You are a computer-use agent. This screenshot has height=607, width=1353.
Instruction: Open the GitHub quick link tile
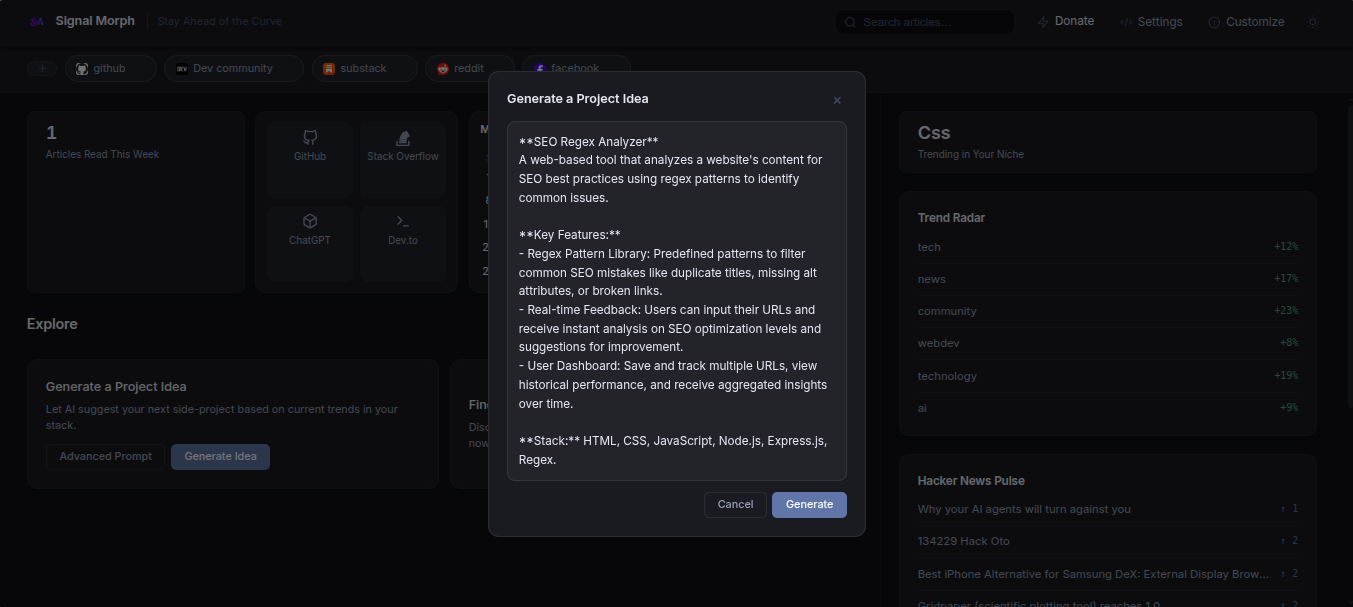coord(310,160)
